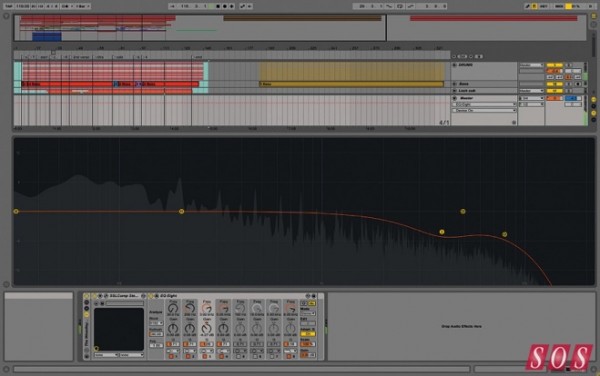Select the yellow Bass clip
Screen dimensions: 600x376
tap(351, 84)
